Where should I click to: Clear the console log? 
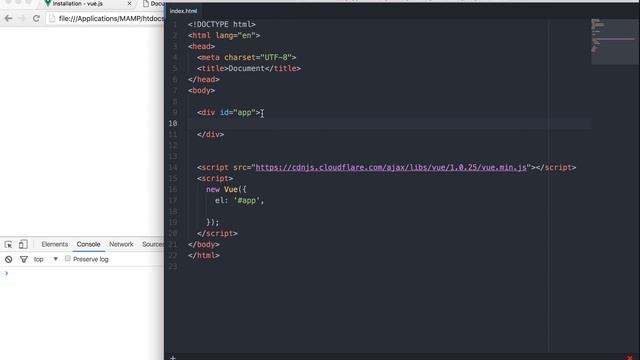tap(9, 259)
